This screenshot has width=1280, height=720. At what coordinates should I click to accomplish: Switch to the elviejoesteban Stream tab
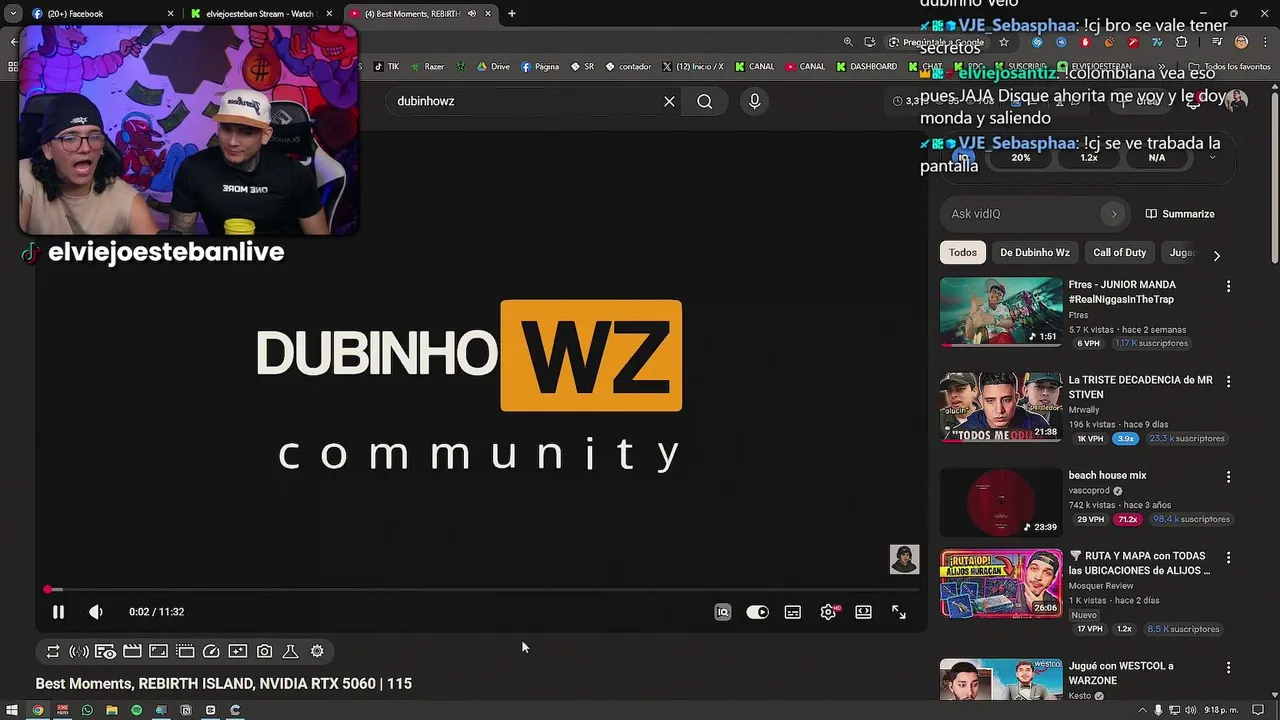[x=262, y=14]
